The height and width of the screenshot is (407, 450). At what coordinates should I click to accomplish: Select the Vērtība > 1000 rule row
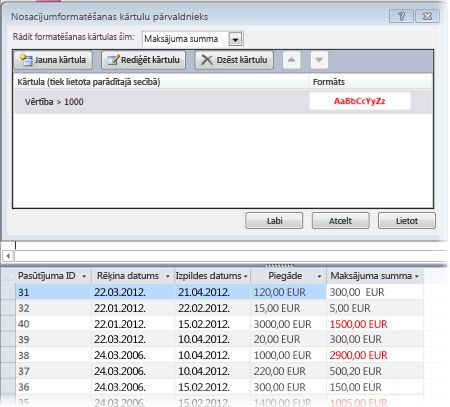(223, 102)
